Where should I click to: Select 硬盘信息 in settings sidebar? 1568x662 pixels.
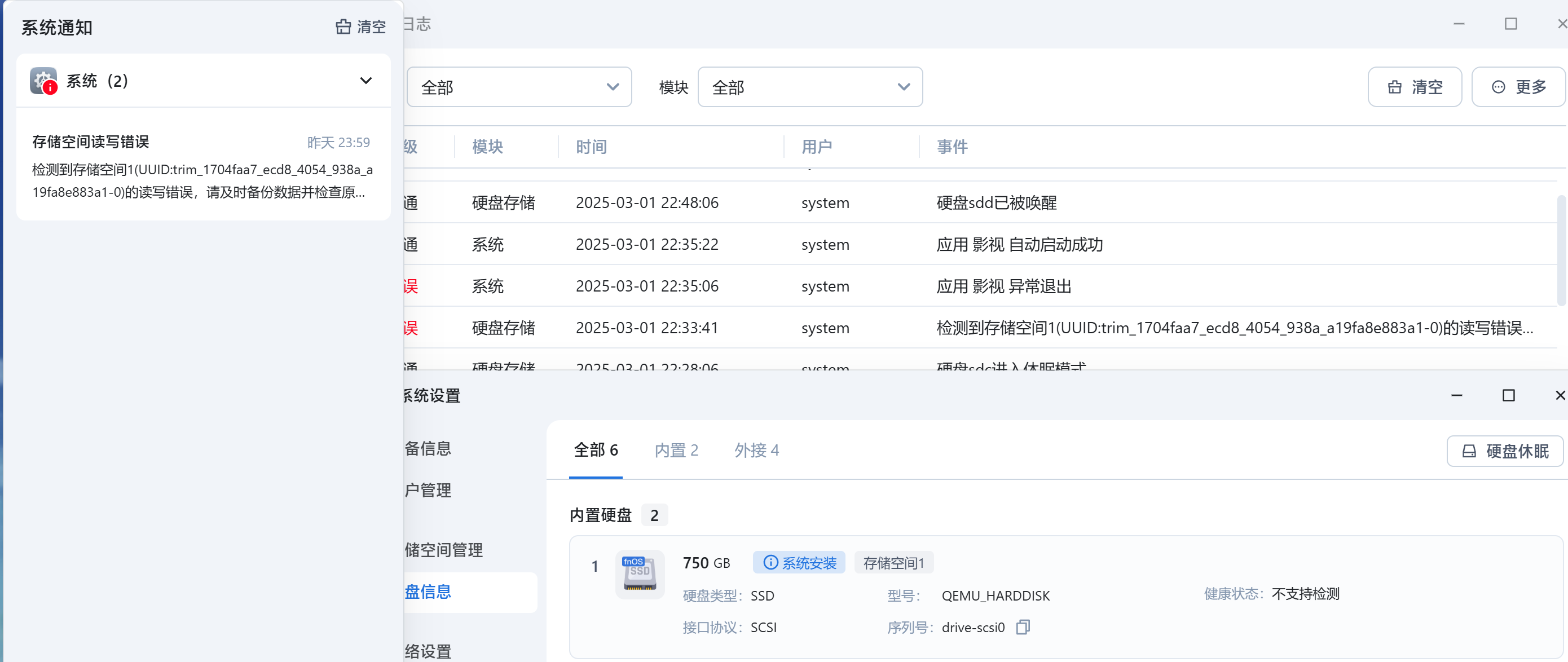pyautogui.click(x=470, y=592)
